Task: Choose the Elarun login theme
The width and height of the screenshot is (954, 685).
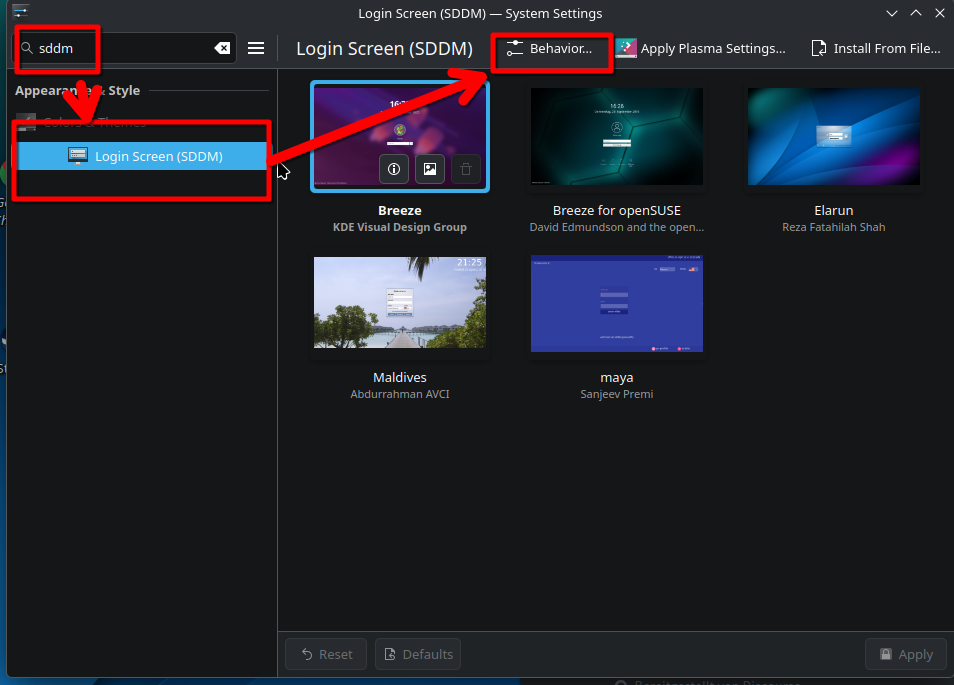Action: [833, 137]
